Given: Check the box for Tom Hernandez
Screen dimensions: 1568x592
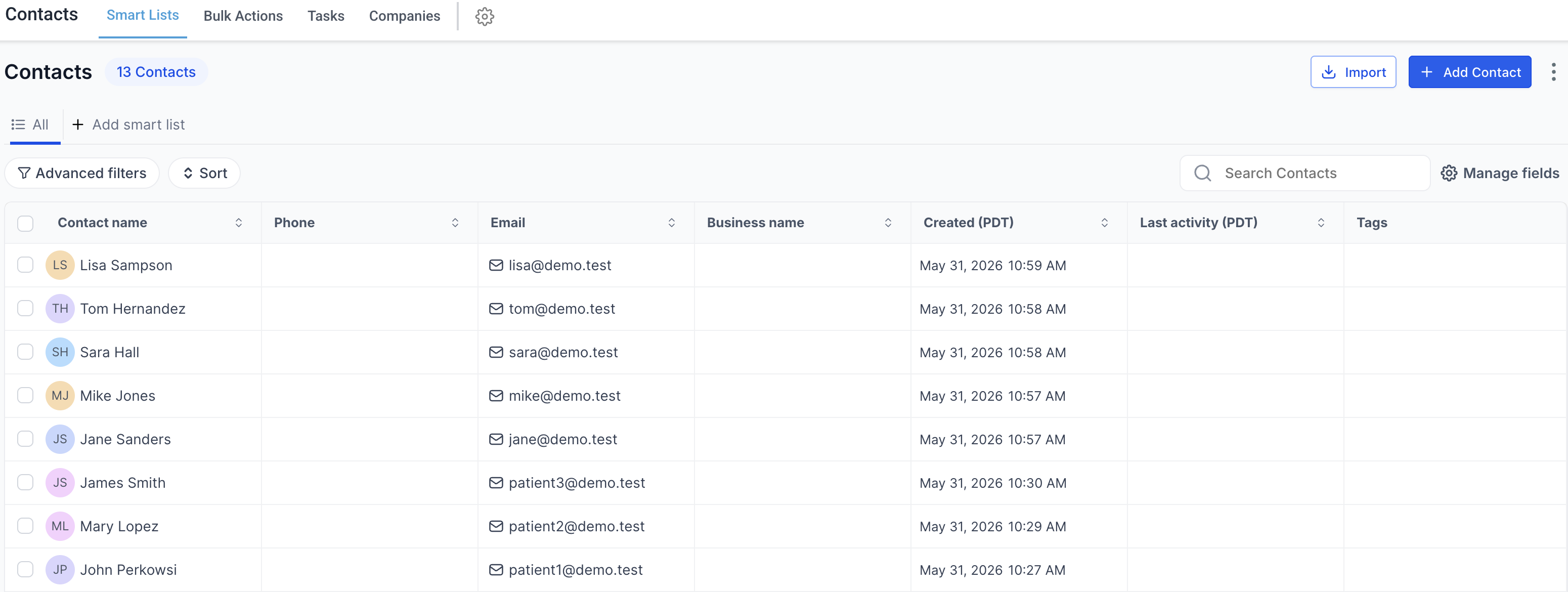Looking at the screenshot, I should 25,309.
